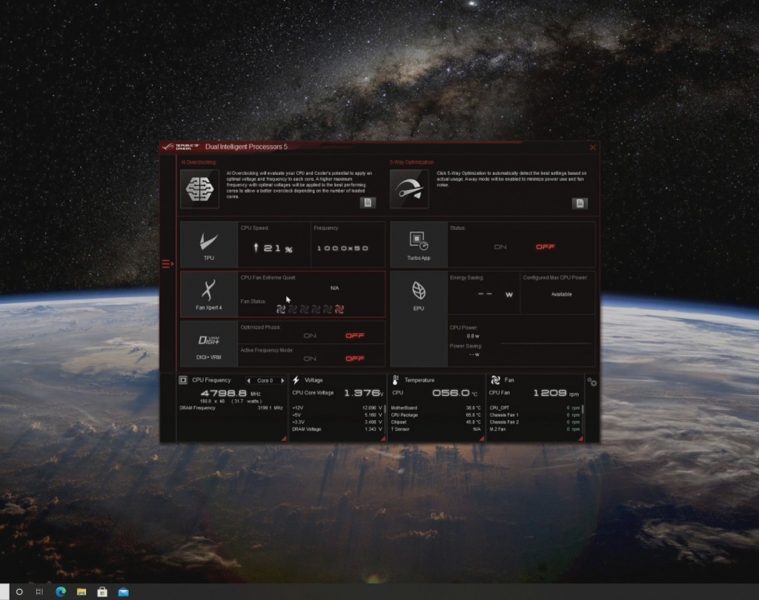Close the Dual Intelligent Processors 5 window

tap(593, 147)
